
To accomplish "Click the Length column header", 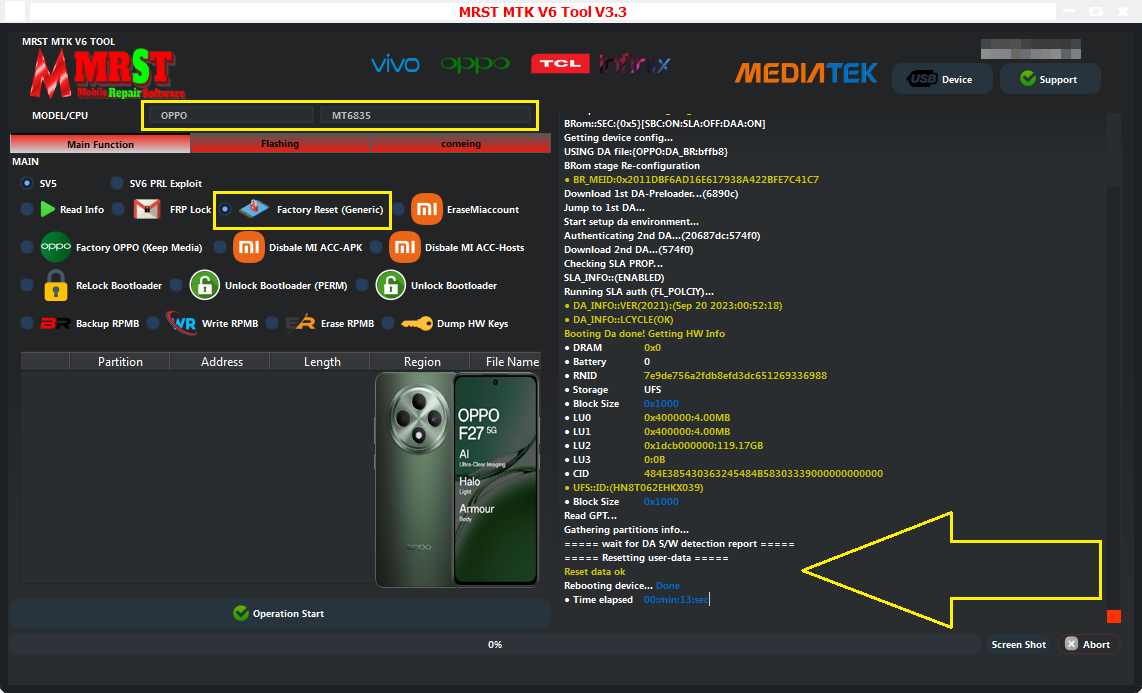I will (x=322, y=362).
